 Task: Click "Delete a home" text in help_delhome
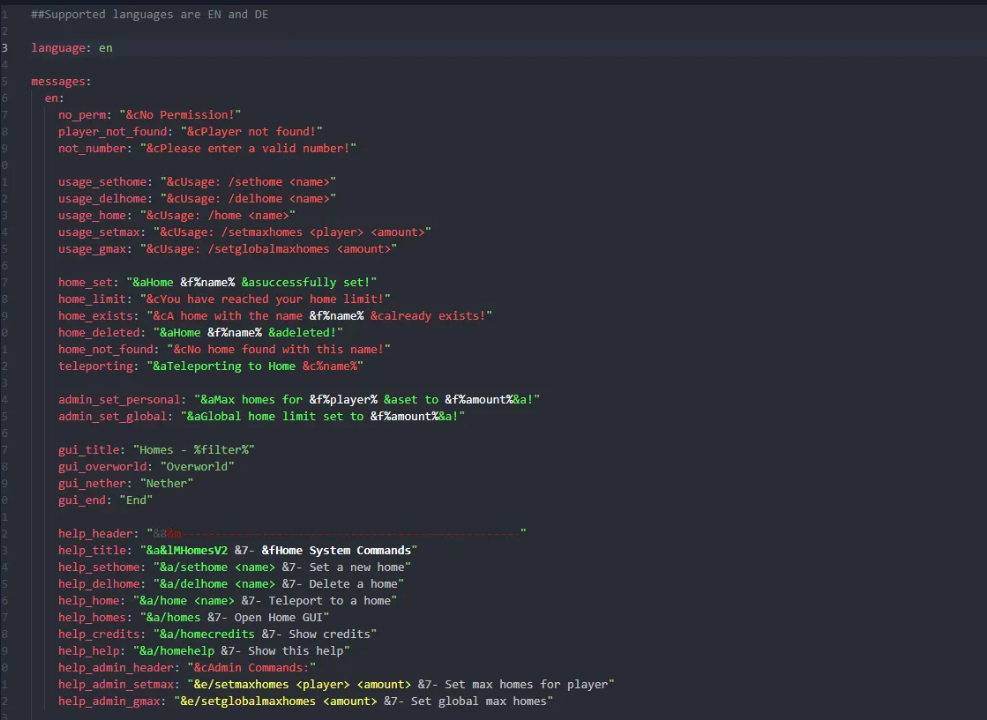tap(353, 584)
